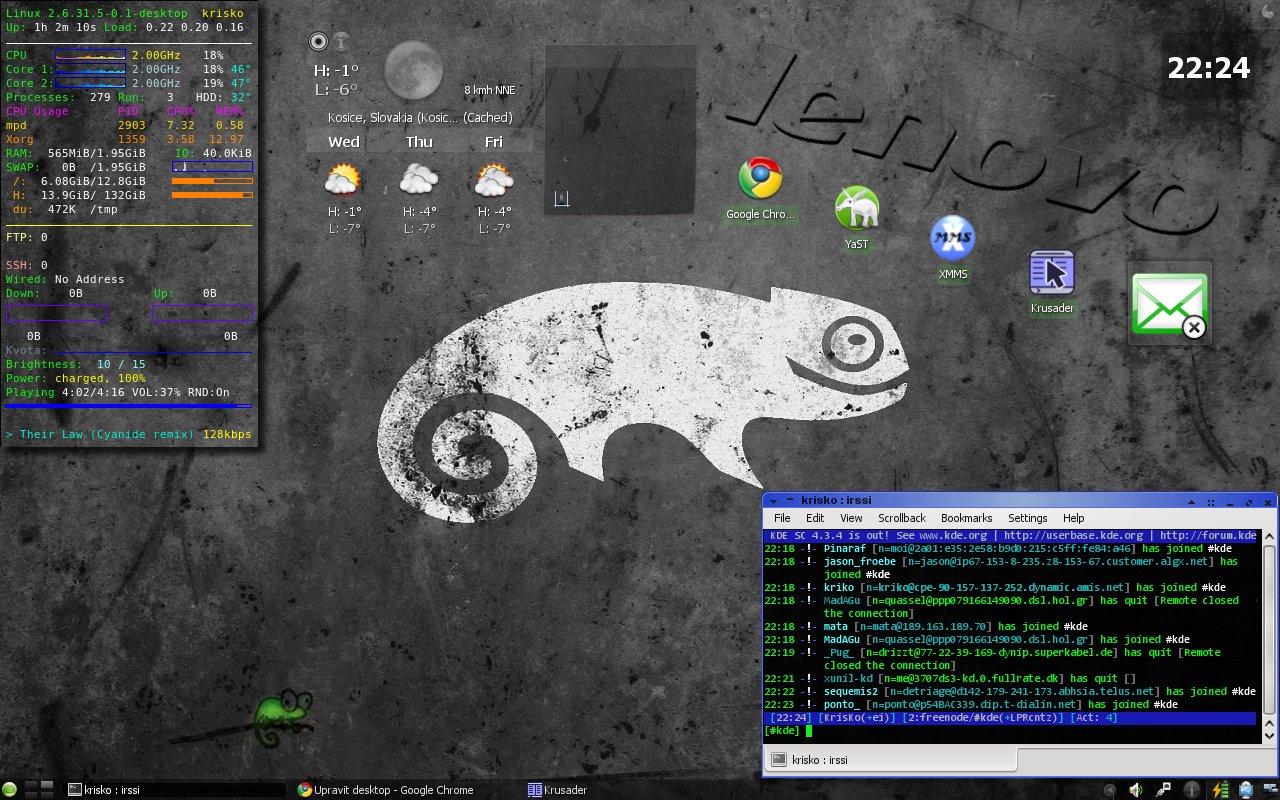Click the 'sequemis2' joined line in irssi
Screen dimensions: 1280x800
click(1010, 691)
